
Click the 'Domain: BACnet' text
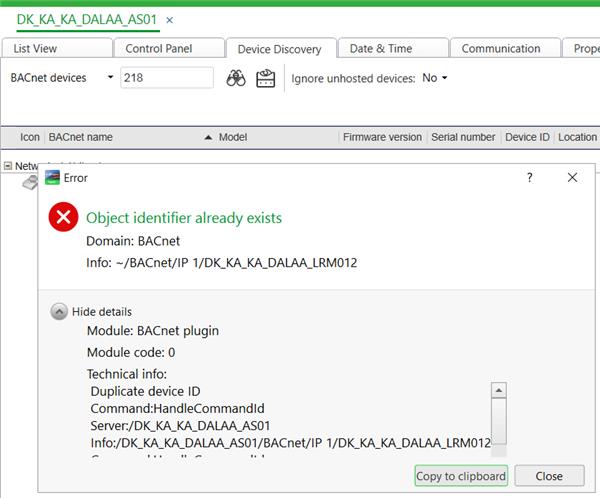[x=133, y=241]
